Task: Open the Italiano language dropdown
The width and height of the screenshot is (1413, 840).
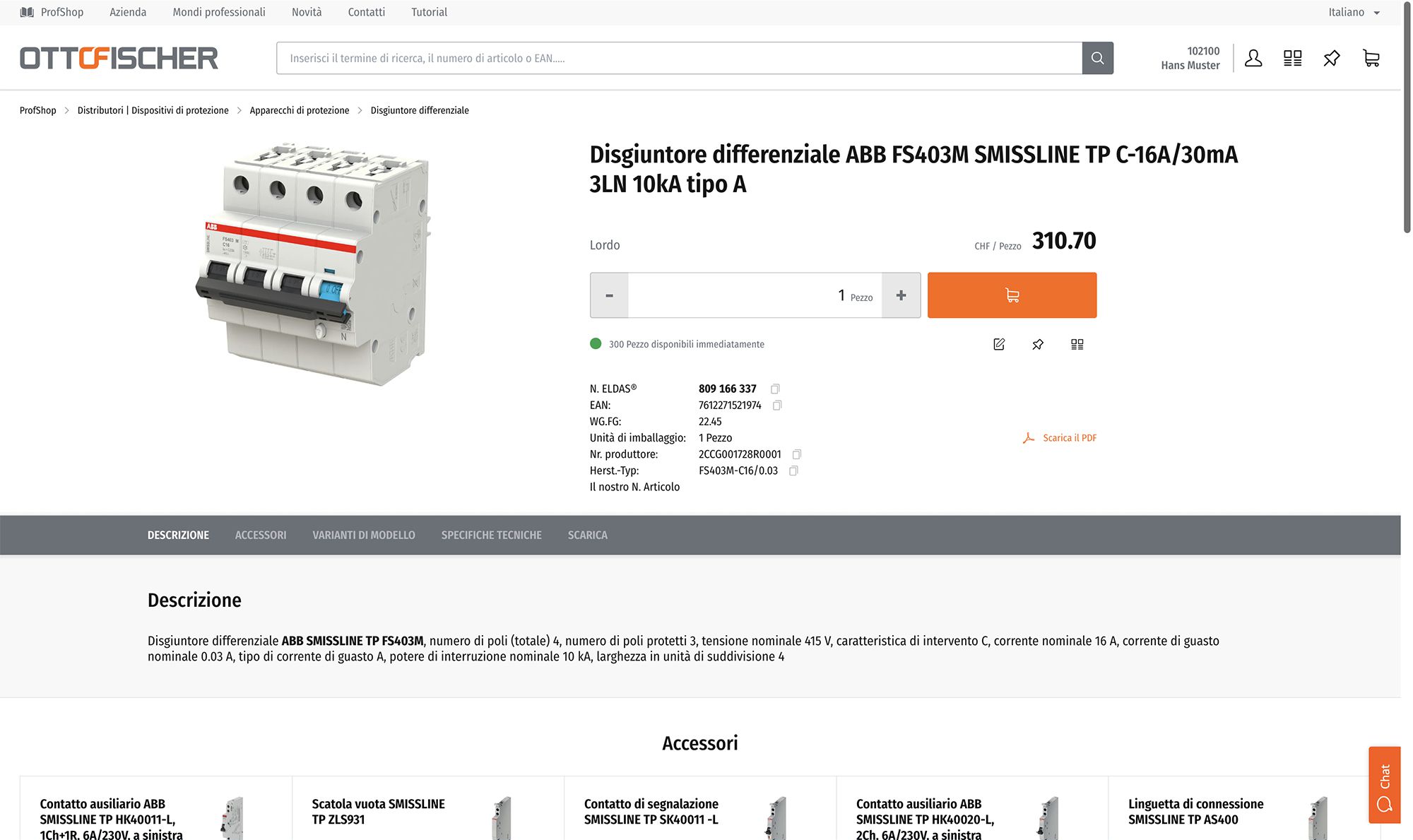Action: coord(1353,12)
